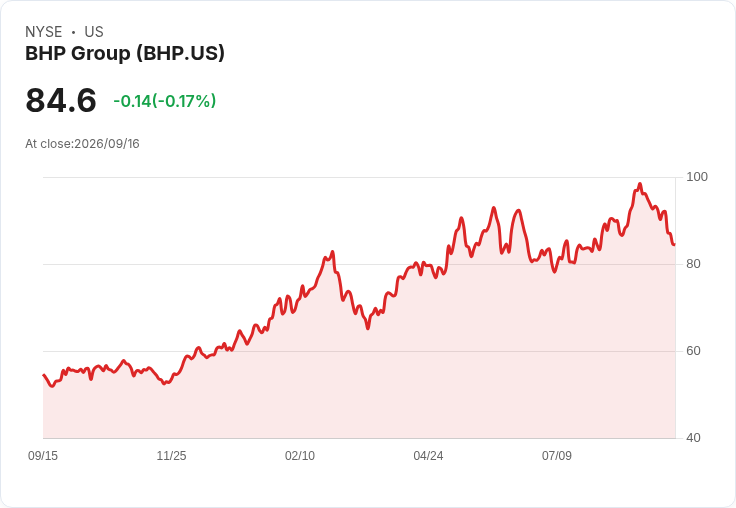Click the 84.6 current price value
Screen dimensions: 736x508
61,100
